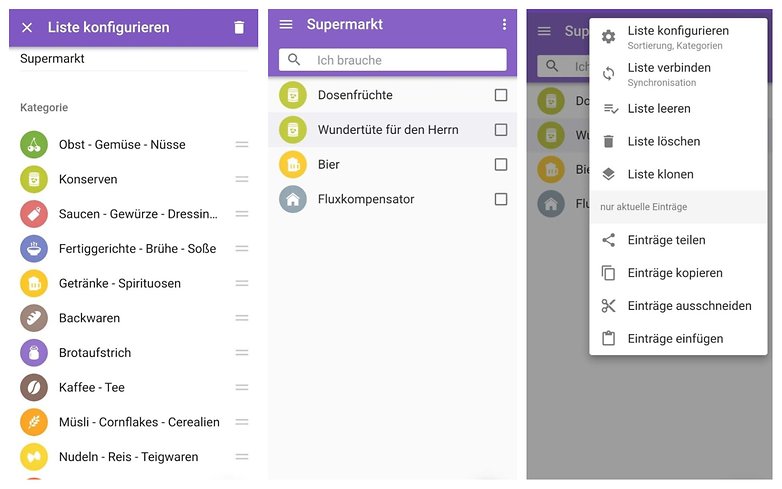Viewport: 782px width, 489px height.
Task: Open hamburger menu beside Supermarkt title
Action: click(x=286, y=24)
